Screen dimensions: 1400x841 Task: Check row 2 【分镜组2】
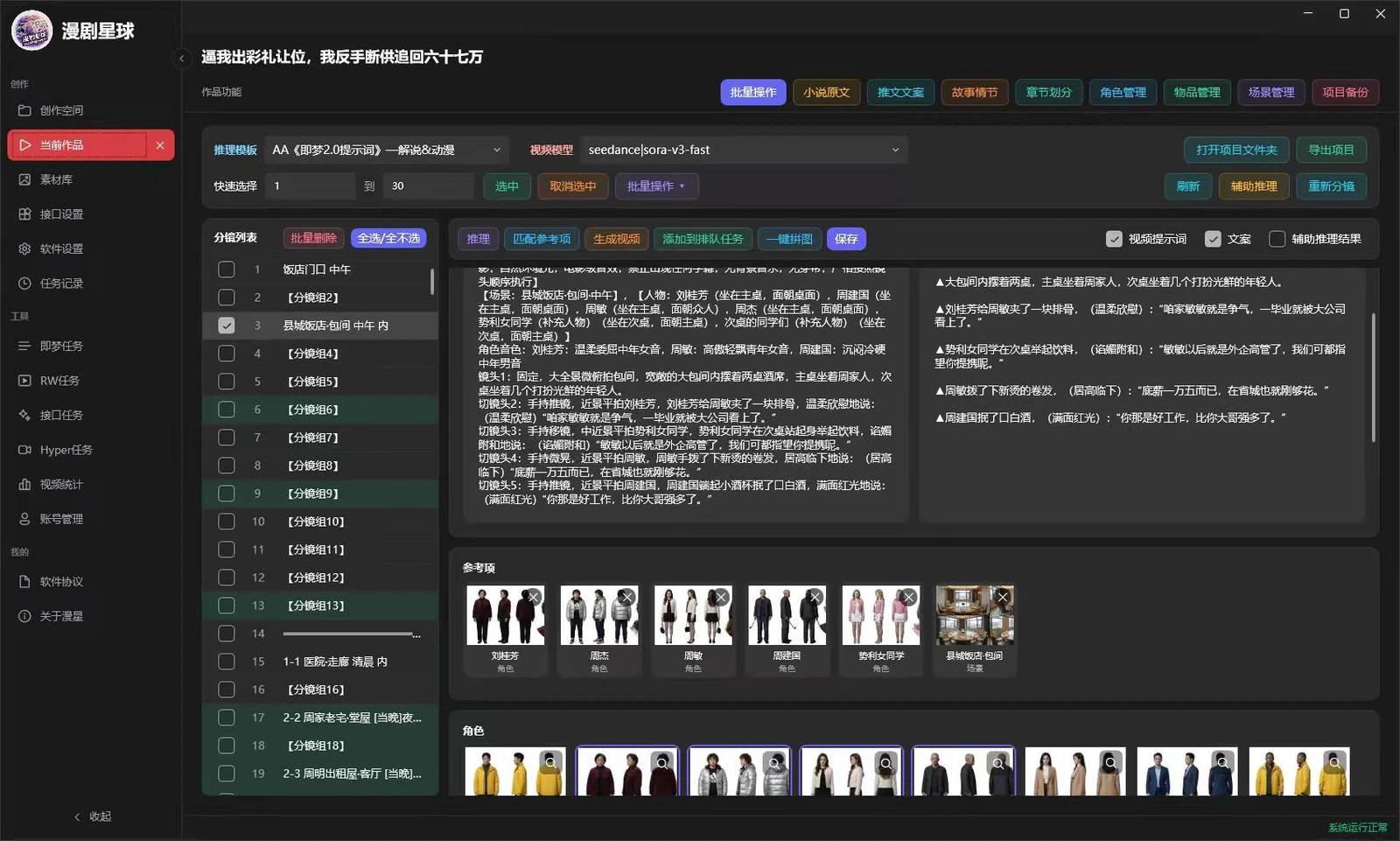227,298
